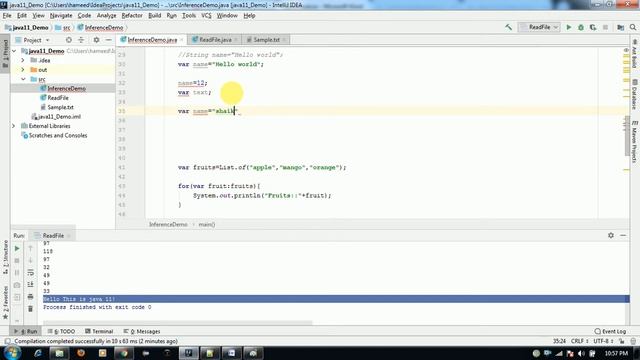
Task: Open Chrome from taskbar
Action: (124, 353)
